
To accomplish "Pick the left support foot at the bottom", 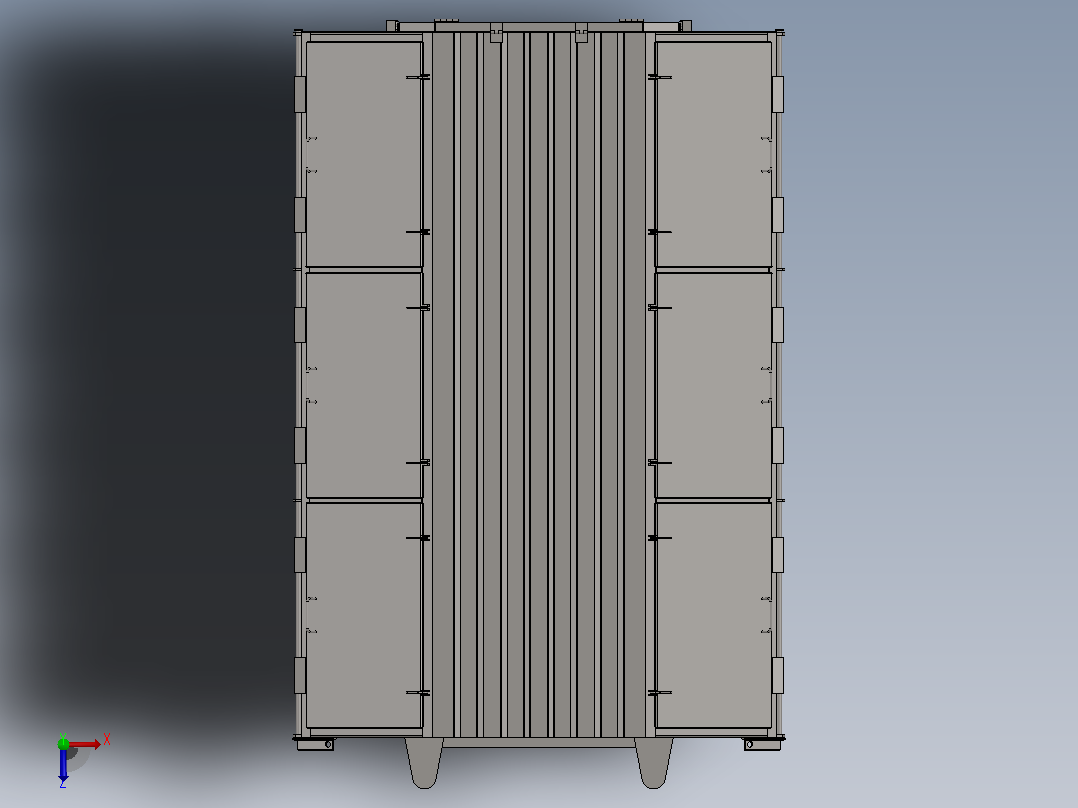I will 424,763.
